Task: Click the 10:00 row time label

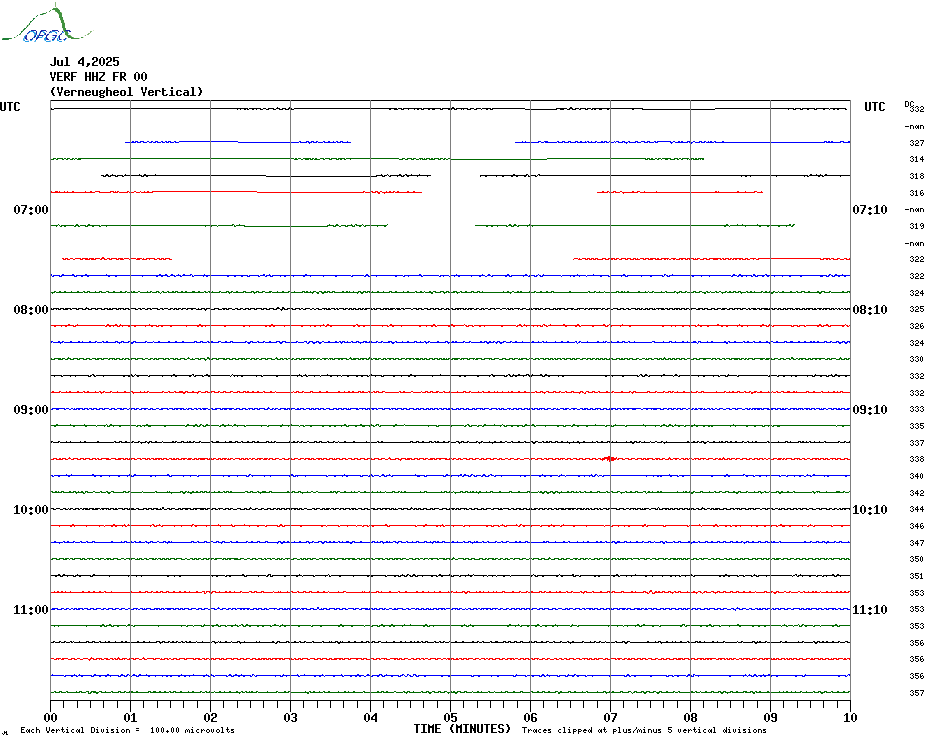Action: (31, 510)
